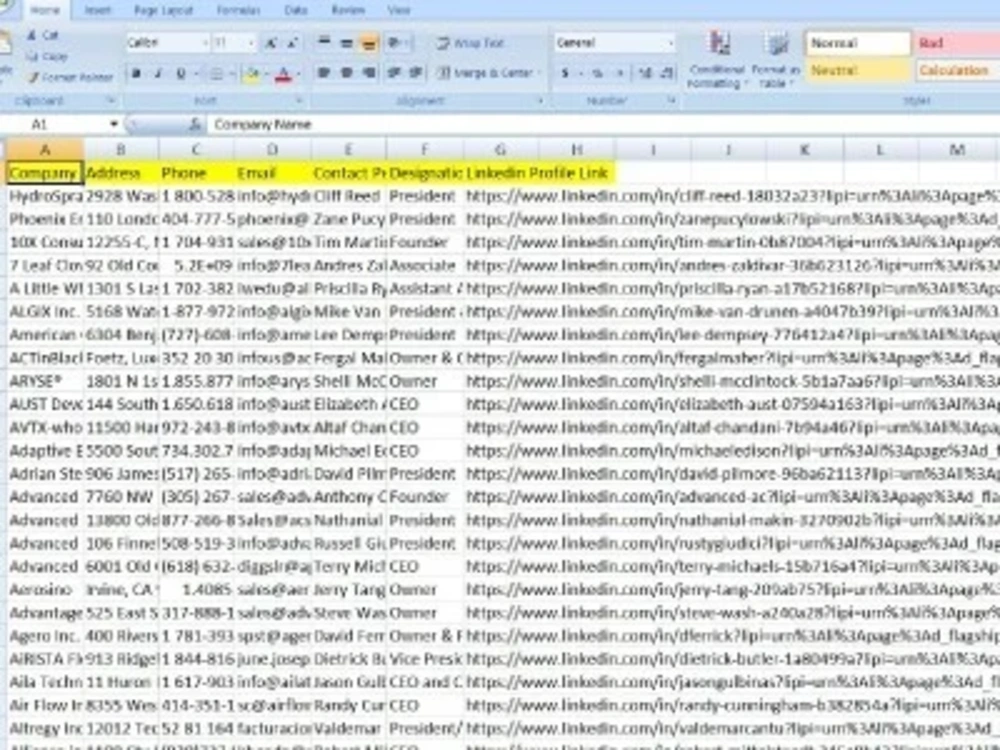Align text to the left
Image resolution: width=1000 pixels, height=750 pixels.
click(324, 73)
